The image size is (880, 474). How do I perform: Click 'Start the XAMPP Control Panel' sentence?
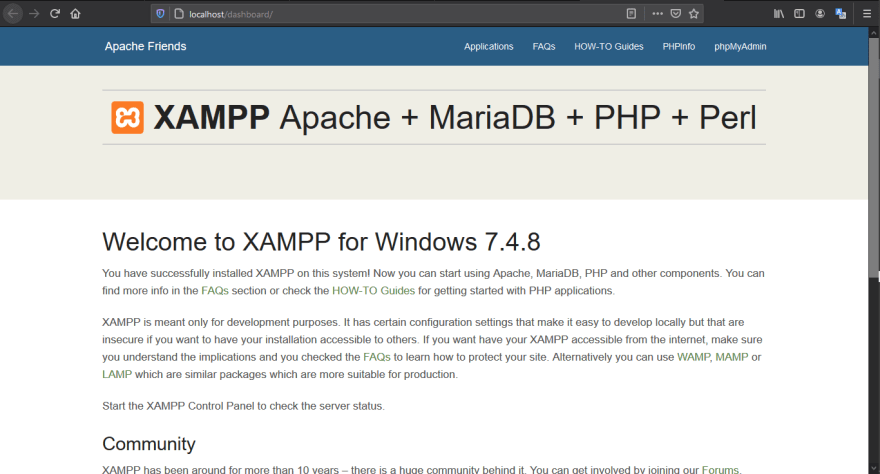(x=243, y=406)
